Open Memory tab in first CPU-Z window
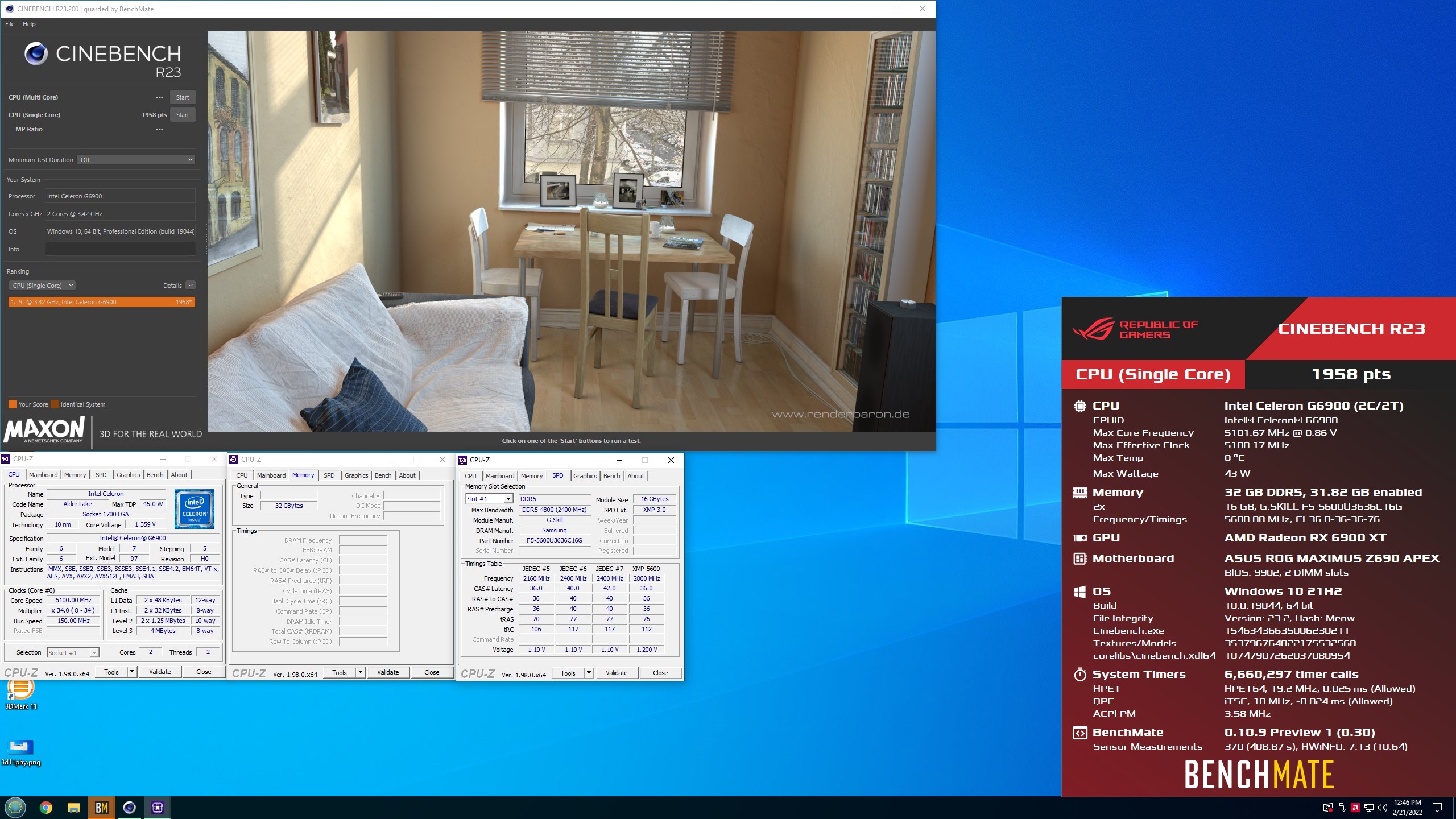This screenshot has width=1456, height=819. pos(75,475)
